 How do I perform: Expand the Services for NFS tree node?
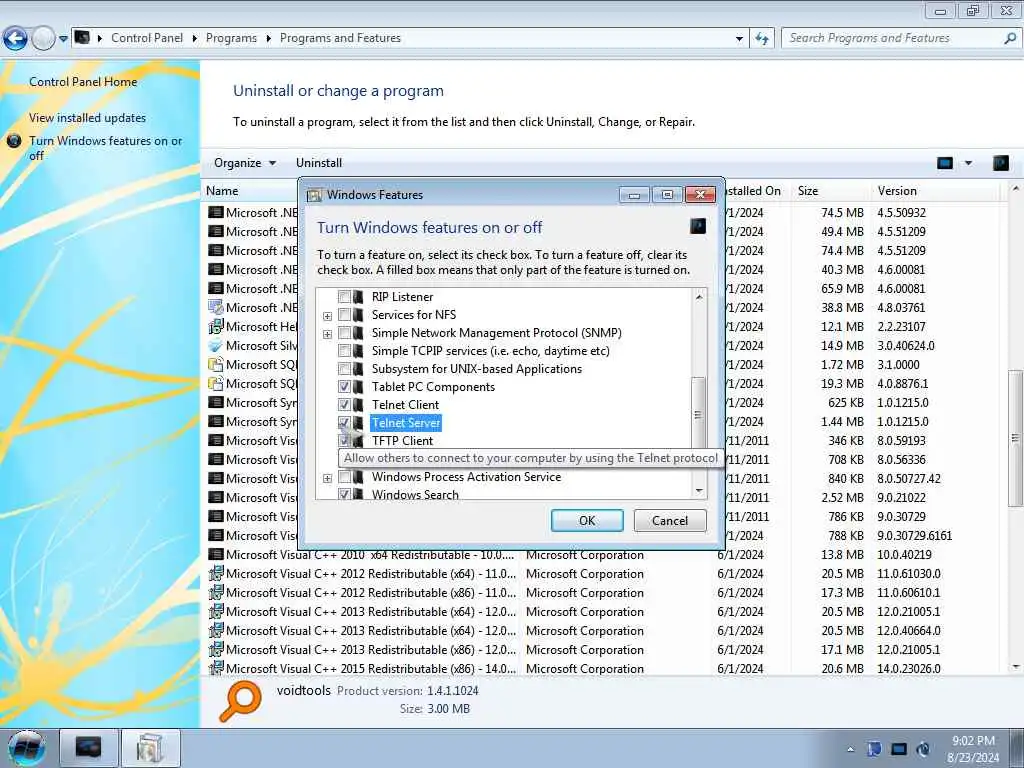click(328, 316)
